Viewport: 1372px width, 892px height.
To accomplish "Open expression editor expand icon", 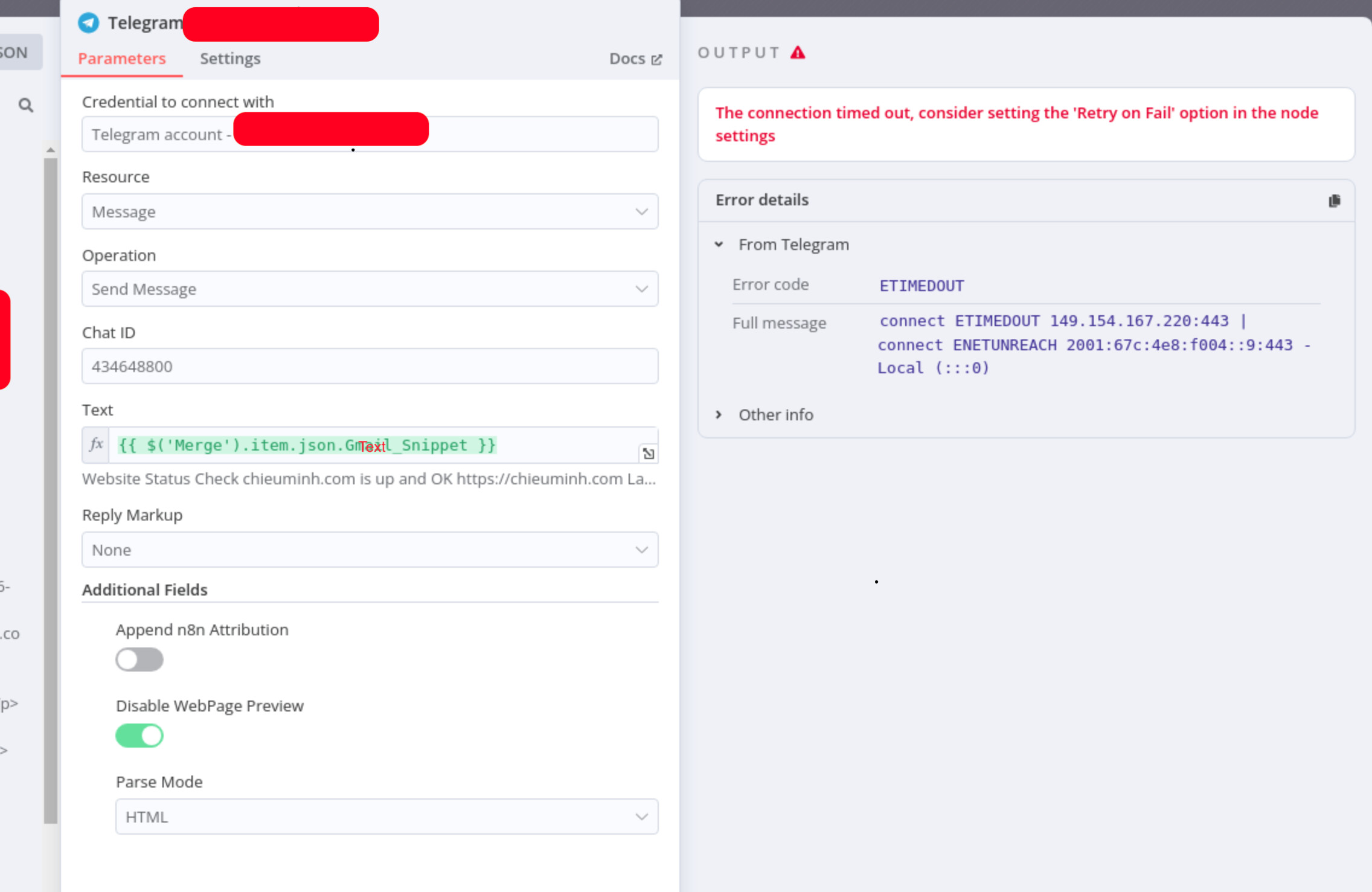I will tap(648, 454).
